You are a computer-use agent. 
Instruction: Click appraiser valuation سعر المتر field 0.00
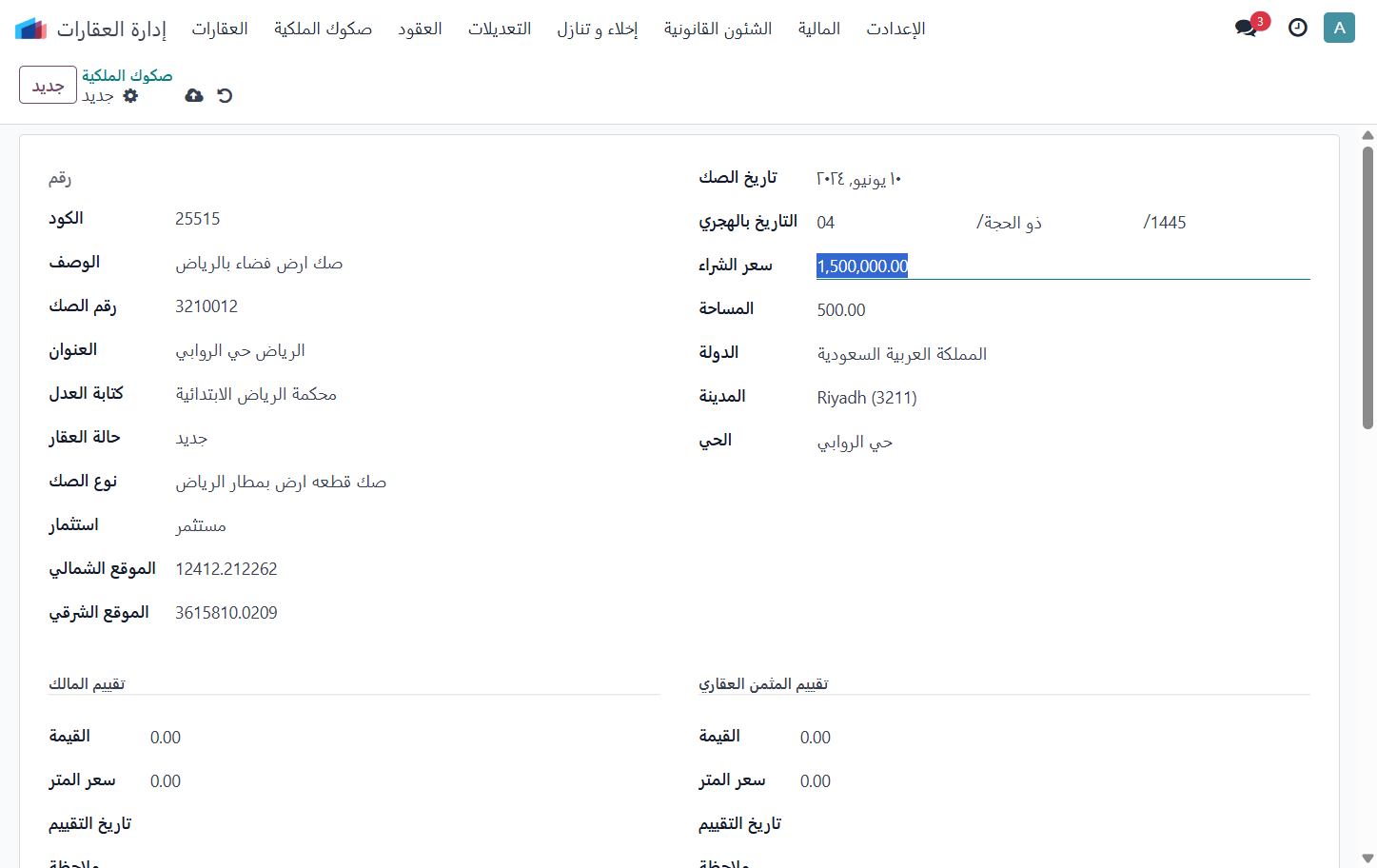(x=1054, y=781)
